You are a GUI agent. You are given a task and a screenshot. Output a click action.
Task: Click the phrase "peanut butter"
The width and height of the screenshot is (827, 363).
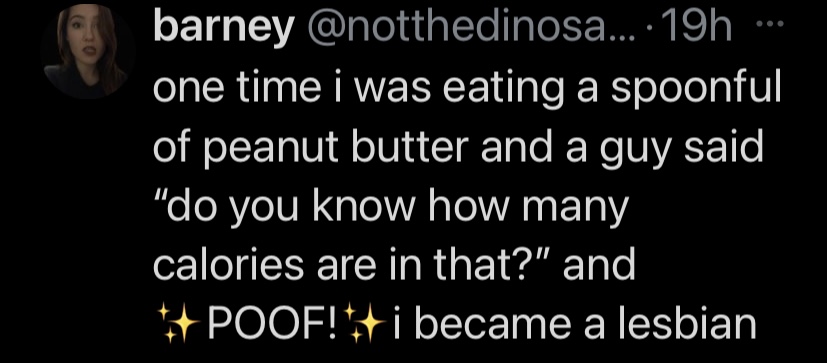tap(337, 149)
